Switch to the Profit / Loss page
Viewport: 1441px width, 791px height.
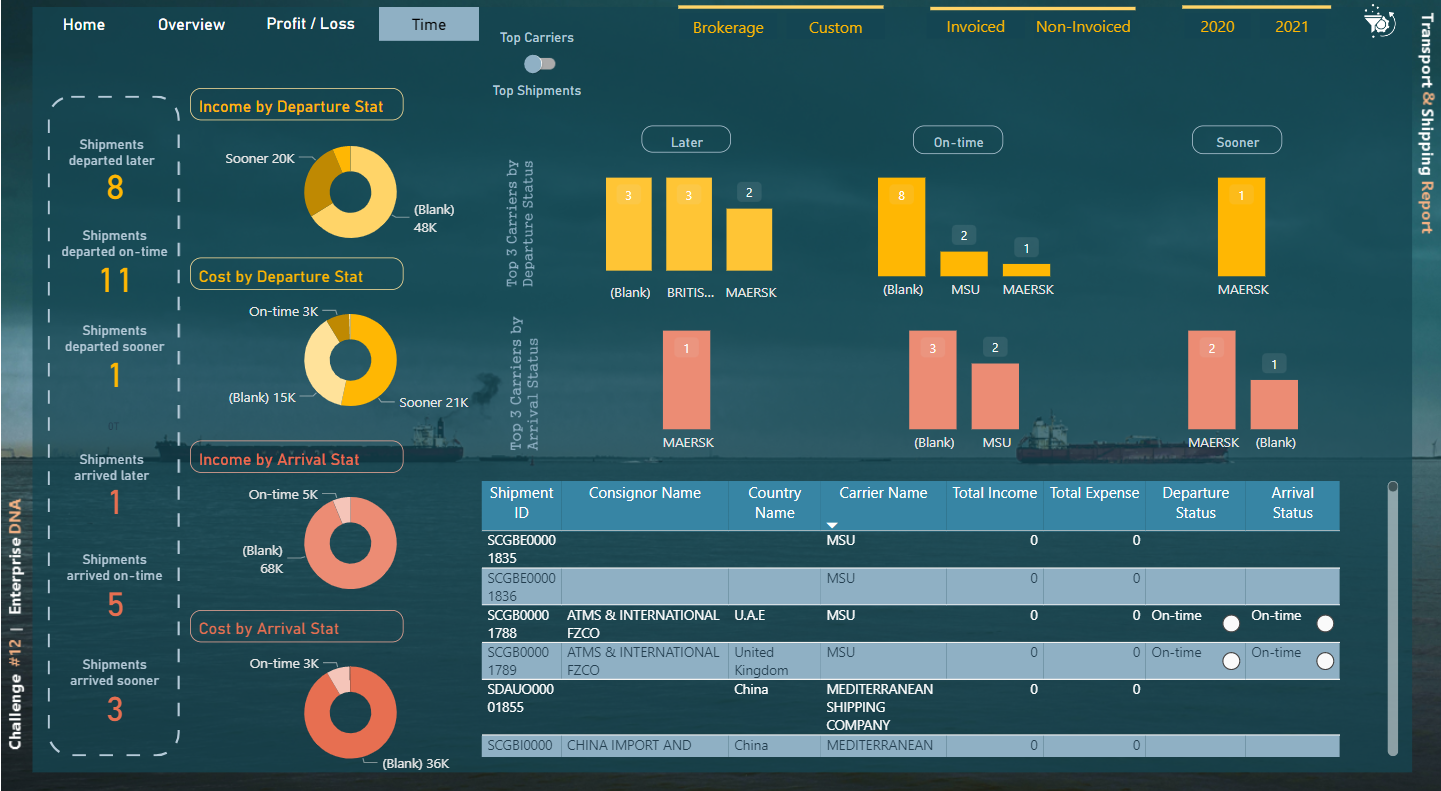310,24
